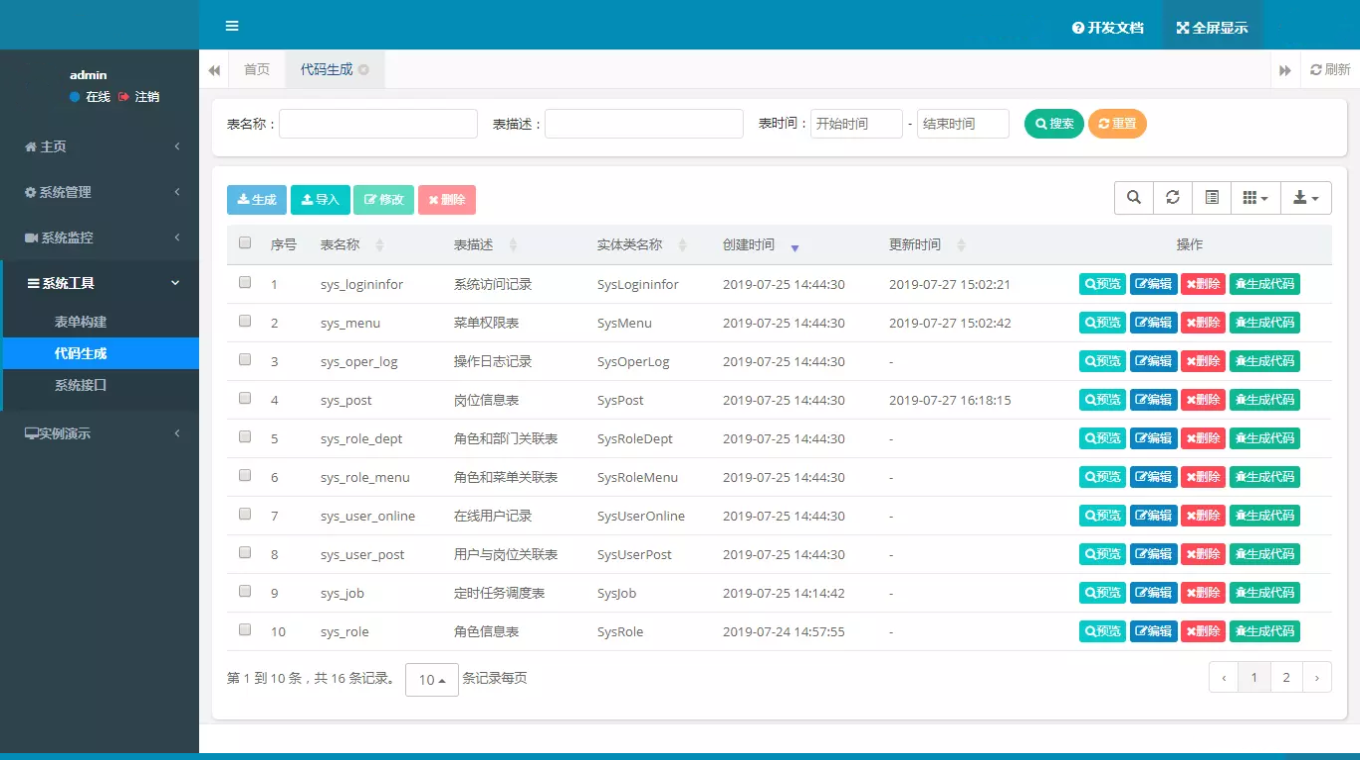
Task: Open the columns grid dropdown
Action: pyautogui.click(x=1255, y=198)
